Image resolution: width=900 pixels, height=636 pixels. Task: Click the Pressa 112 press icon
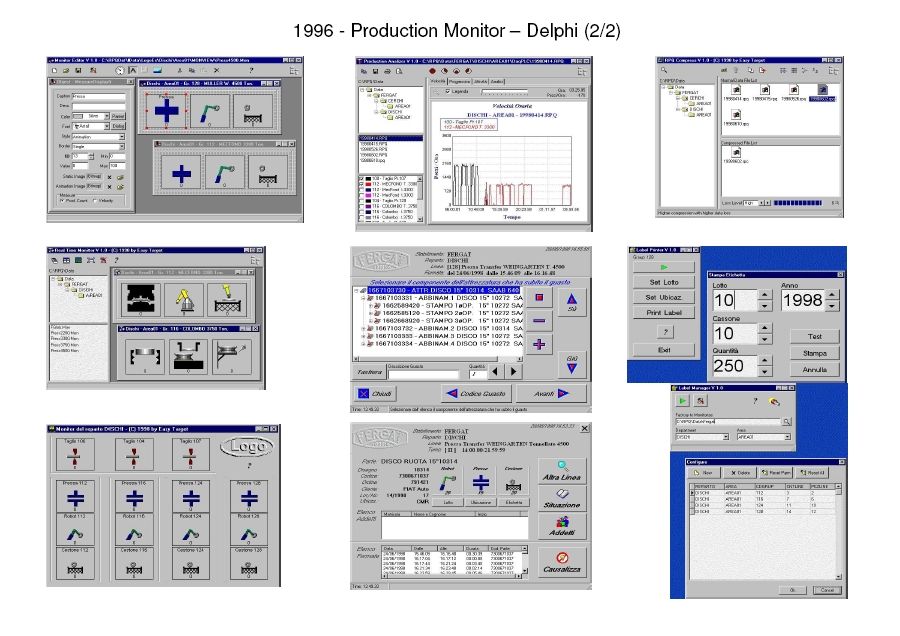(x=75, y=498)
